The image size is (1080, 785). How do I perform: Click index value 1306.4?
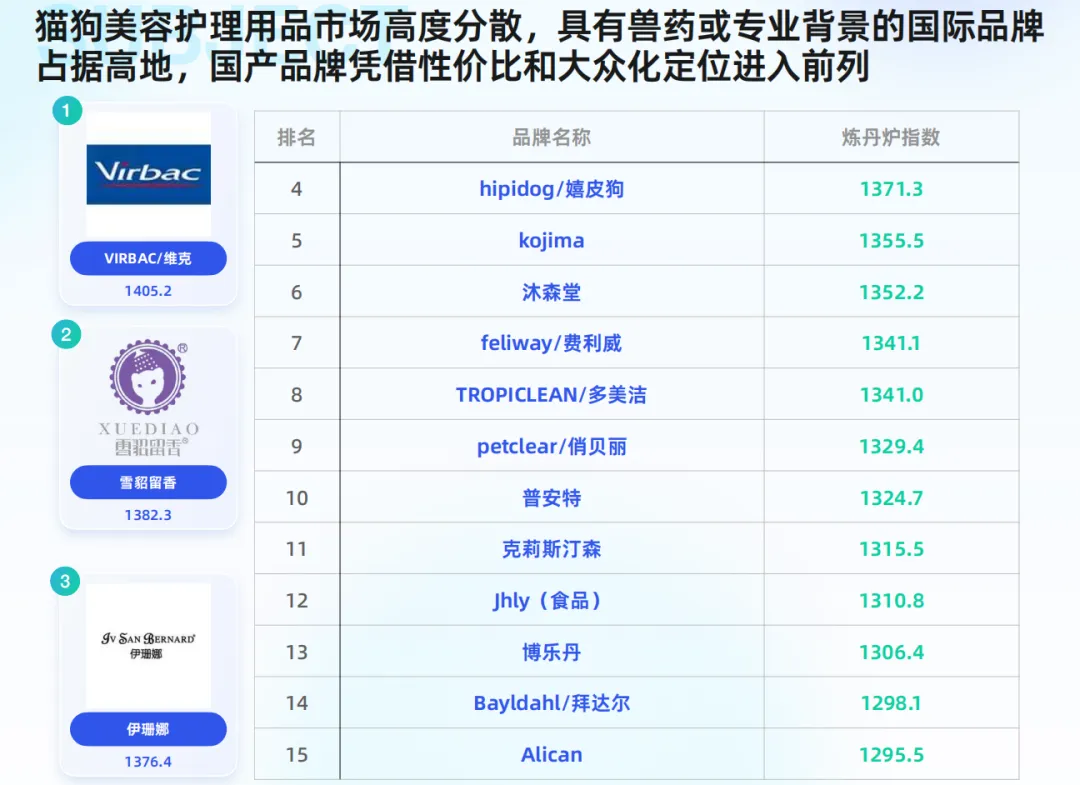point(891,652)
